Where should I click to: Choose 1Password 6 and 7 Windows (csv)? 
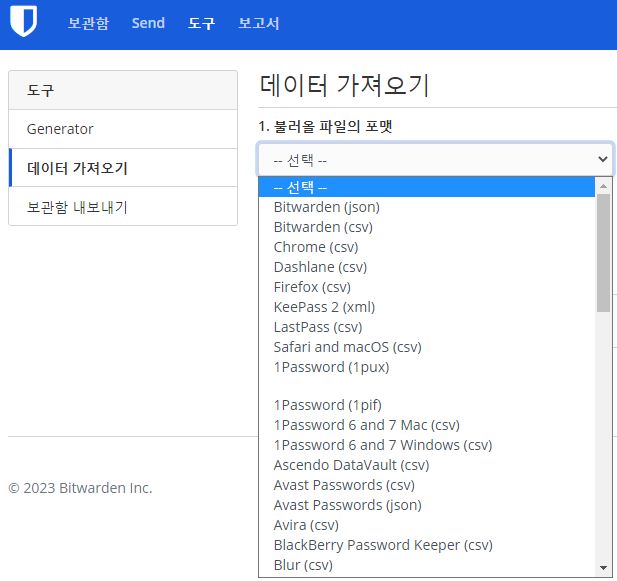pyautogui.click(x=427, y=445)
